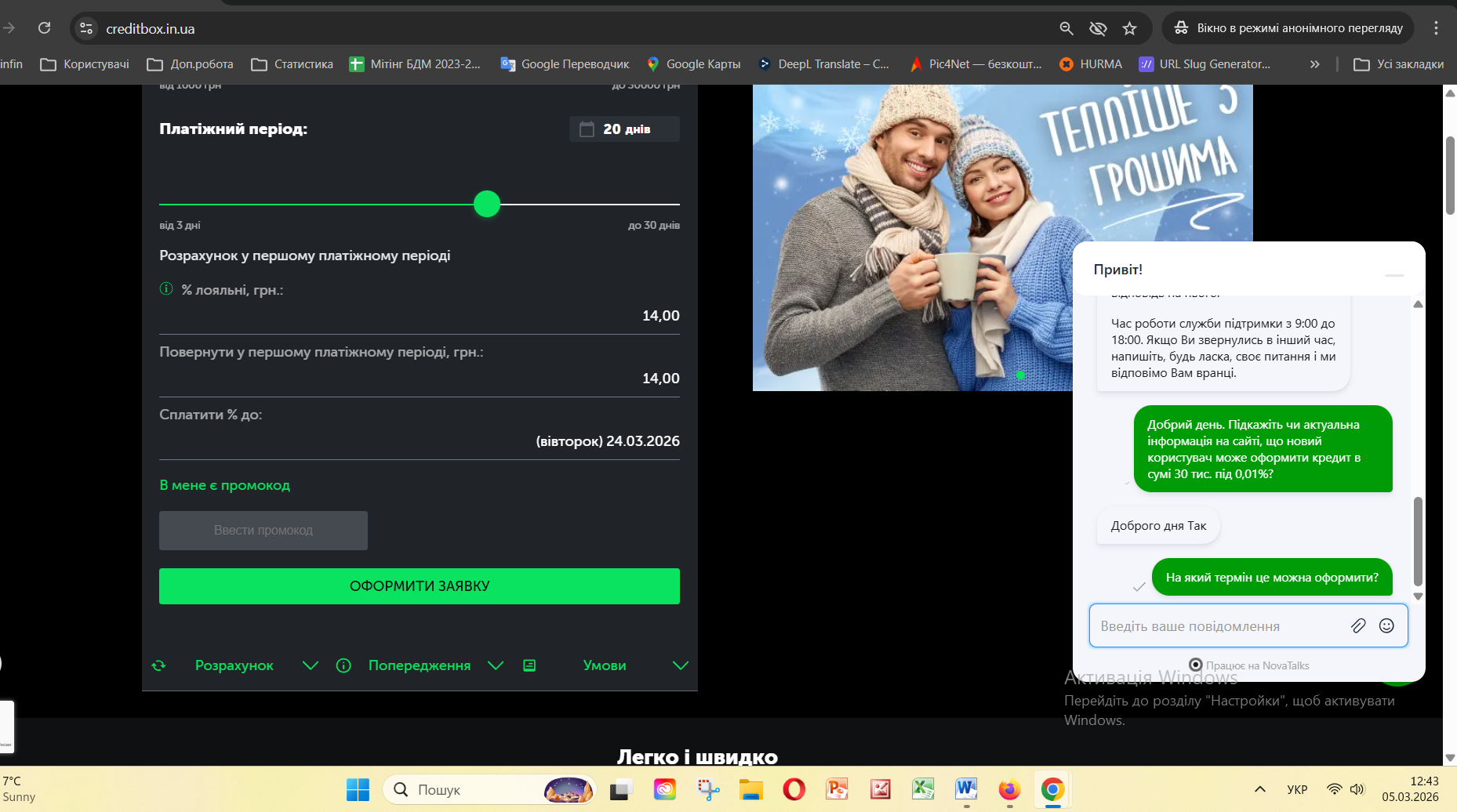Screen dimensions: 1457x812
Task: Open File Explorer from the taskbar
Action: [751, 789]
